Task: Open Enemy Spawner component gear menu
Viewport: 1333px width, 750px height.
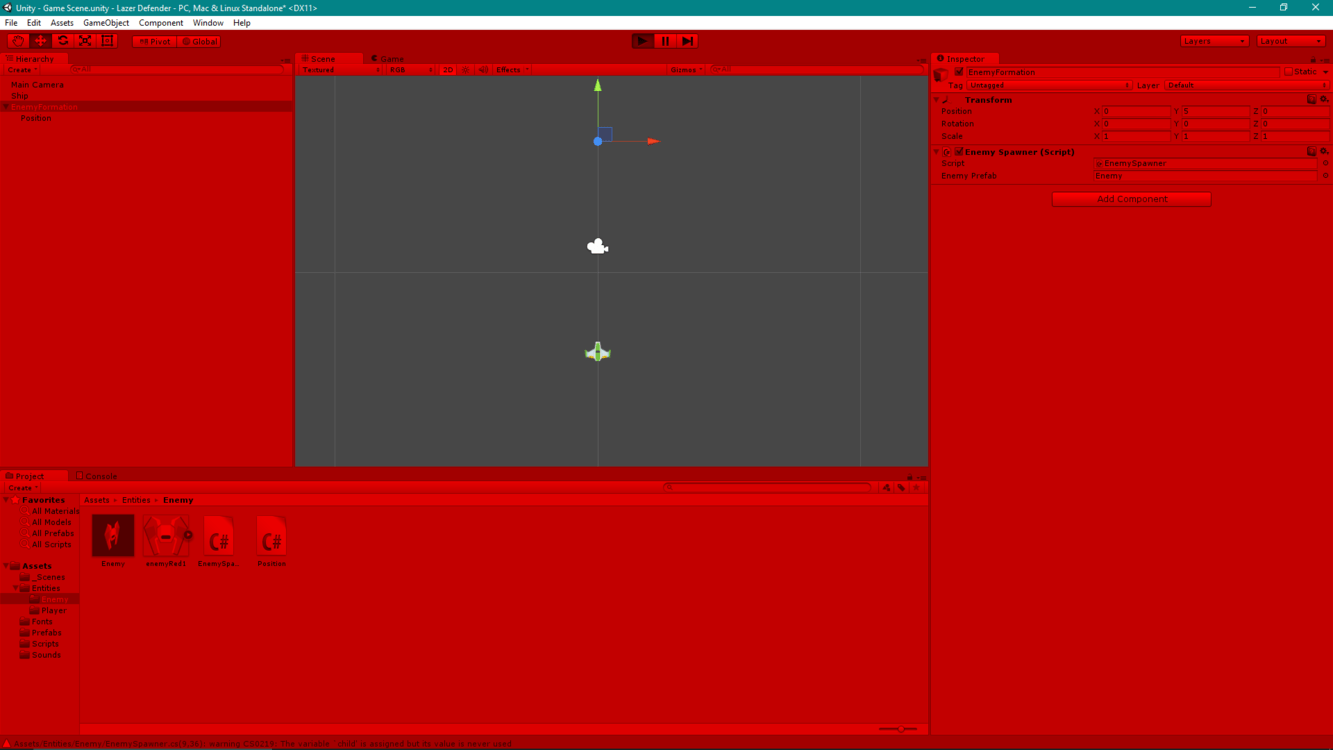Action: (x=1324, y=152)
